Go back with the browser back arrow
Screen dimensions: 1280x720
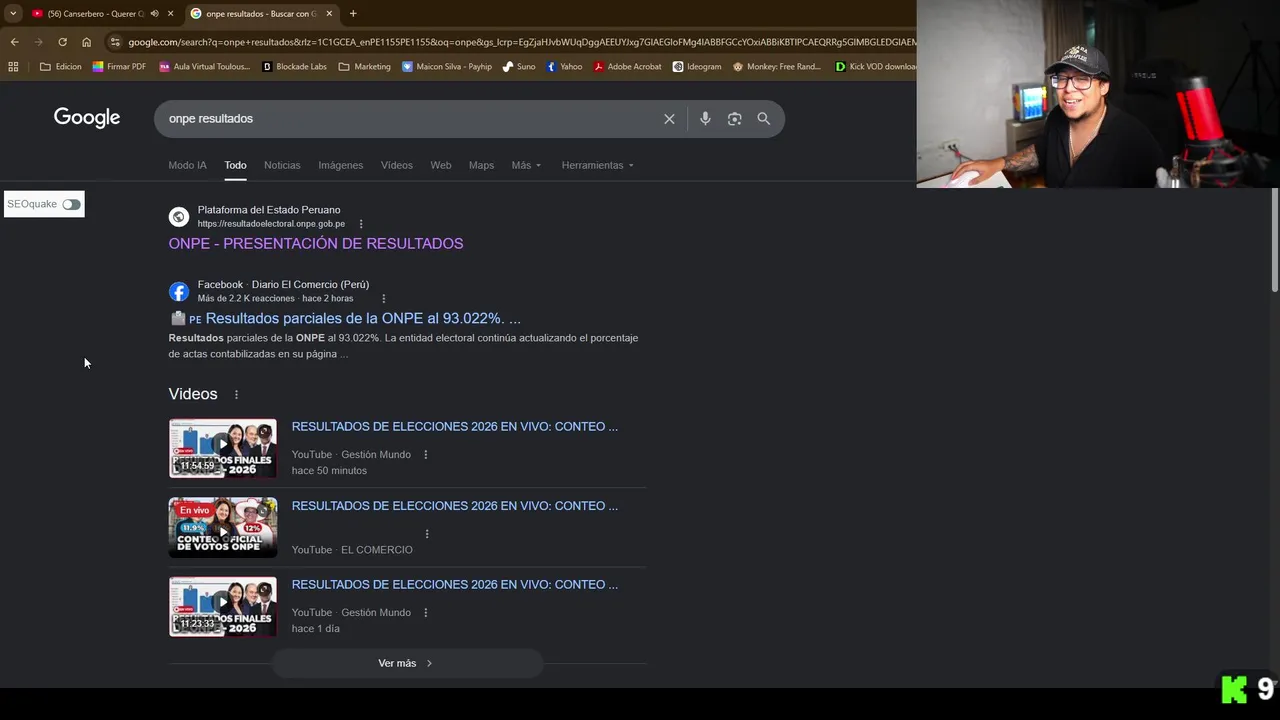(x=14, y=42)
